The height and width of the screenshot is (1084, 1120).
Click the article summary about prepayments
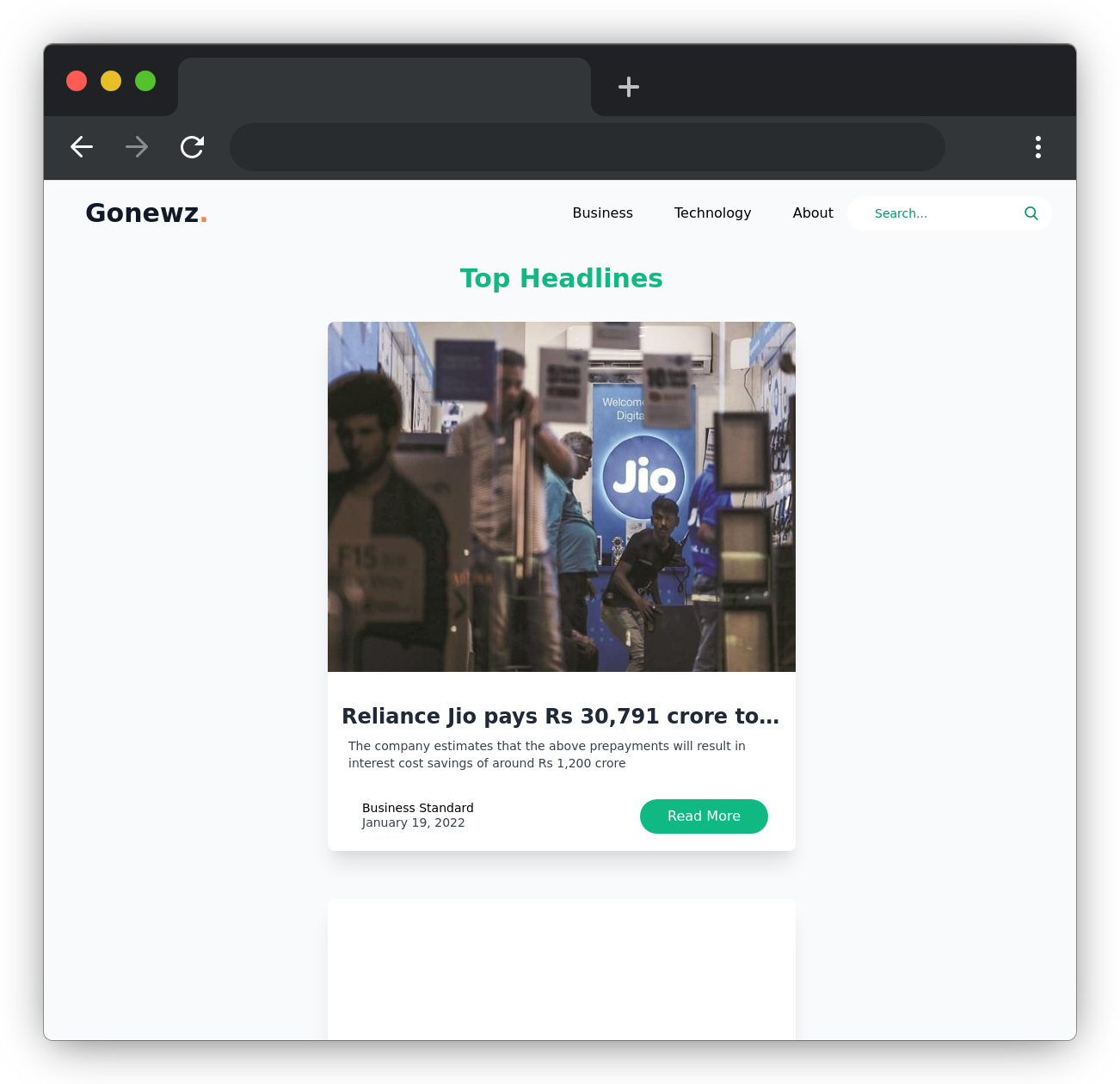click(x=547, y=754)
